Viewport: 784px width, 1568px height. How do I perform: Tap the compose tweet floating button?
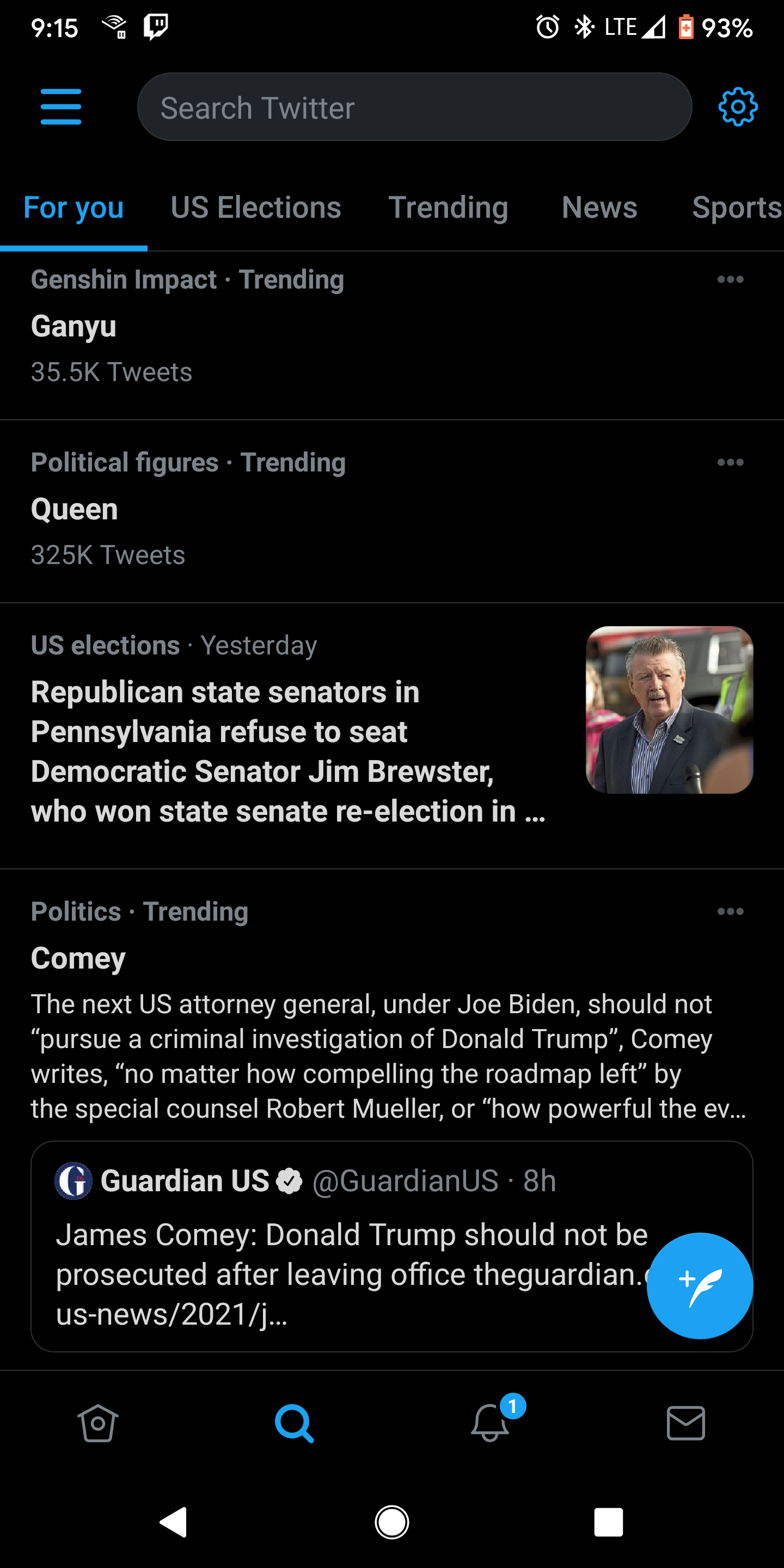point(700,1285)
